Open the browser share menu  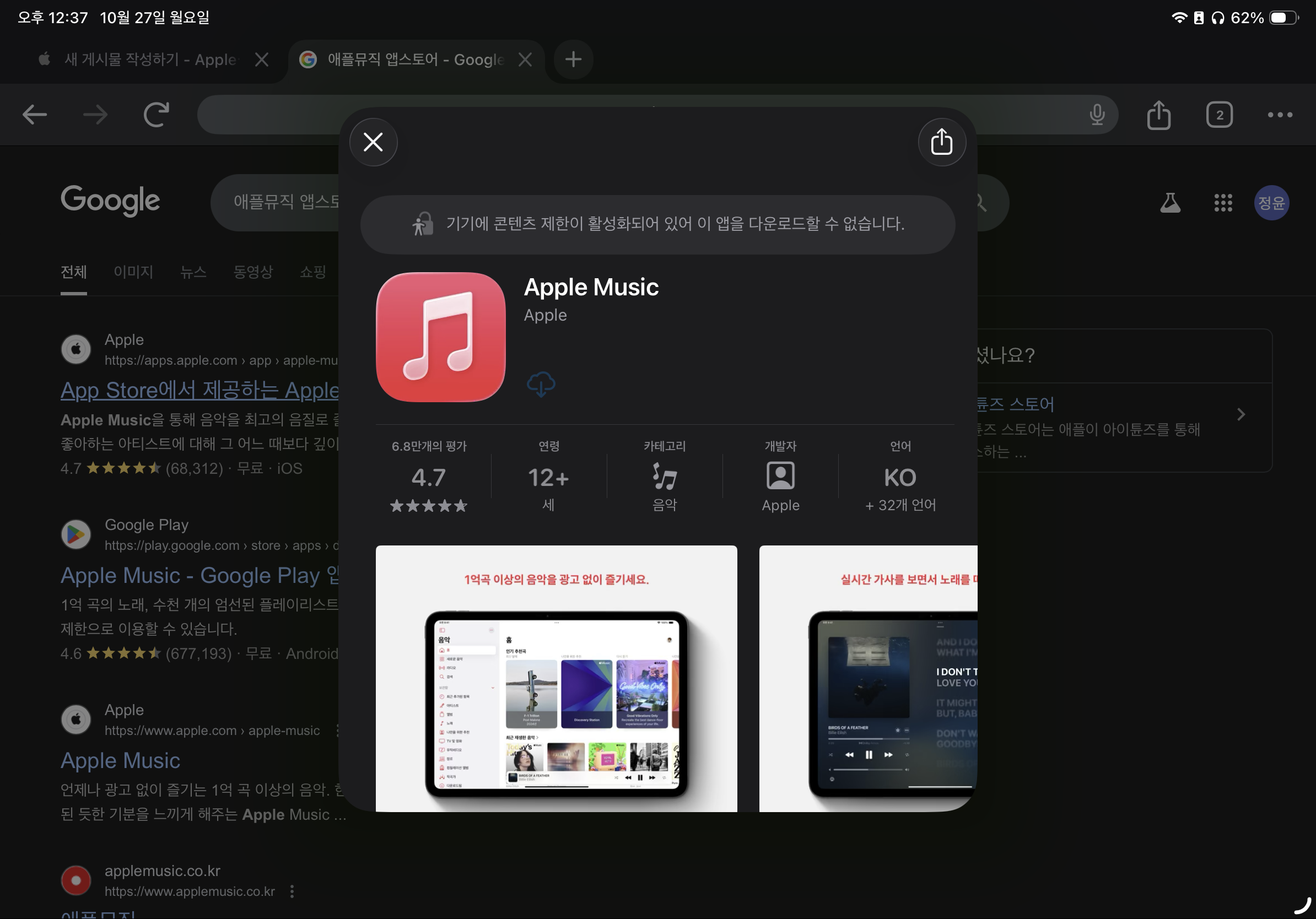click(x=1158, y=115)
